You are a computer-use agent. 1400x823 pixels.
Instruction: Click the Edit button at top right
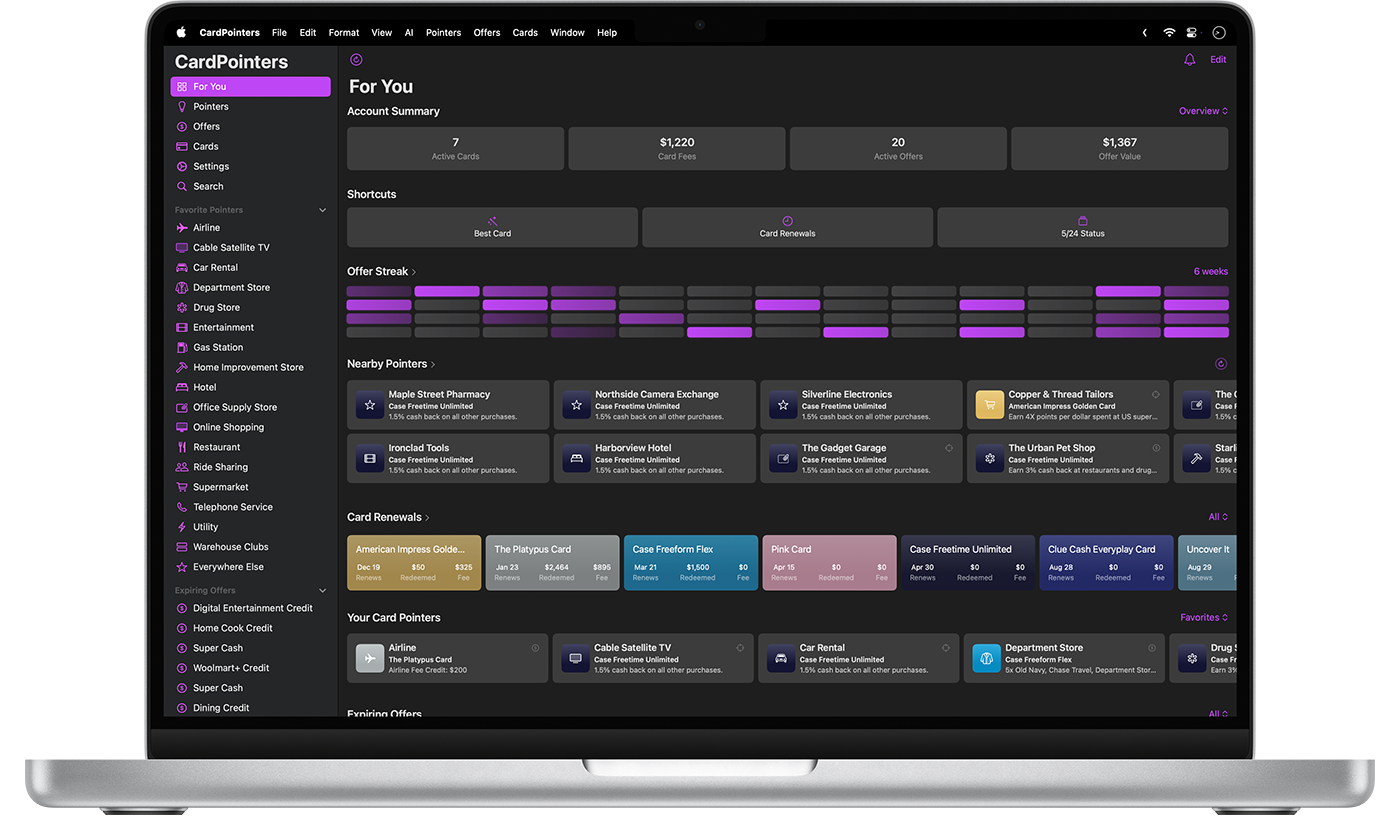pyautogui.click(x=1218, y=60)
